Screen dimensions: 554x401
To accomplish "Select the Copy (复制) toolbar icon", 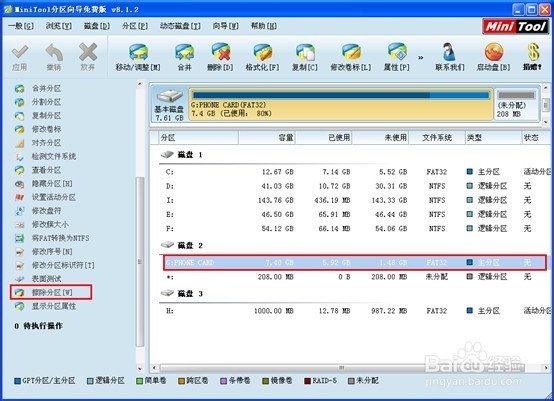I will tap(305, 53).
